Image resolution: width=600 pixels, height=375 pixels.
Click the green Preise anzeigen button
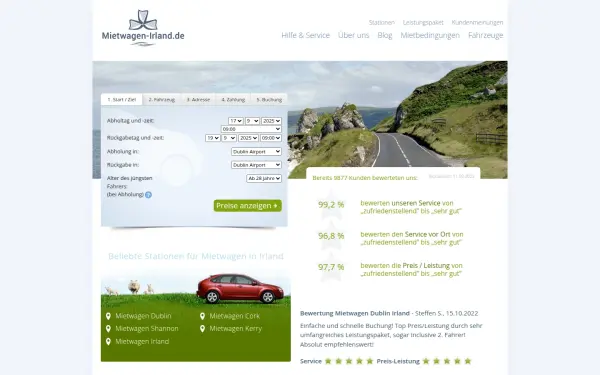(x=248, y=206)
